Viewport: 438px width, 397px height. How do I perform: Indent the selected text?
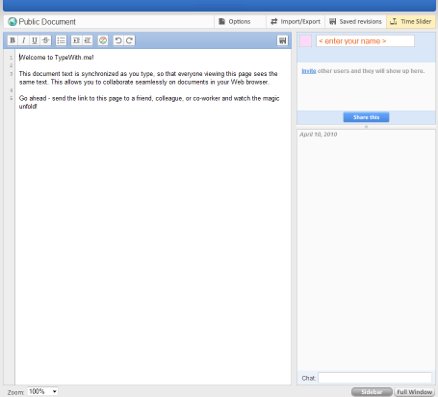77,40
